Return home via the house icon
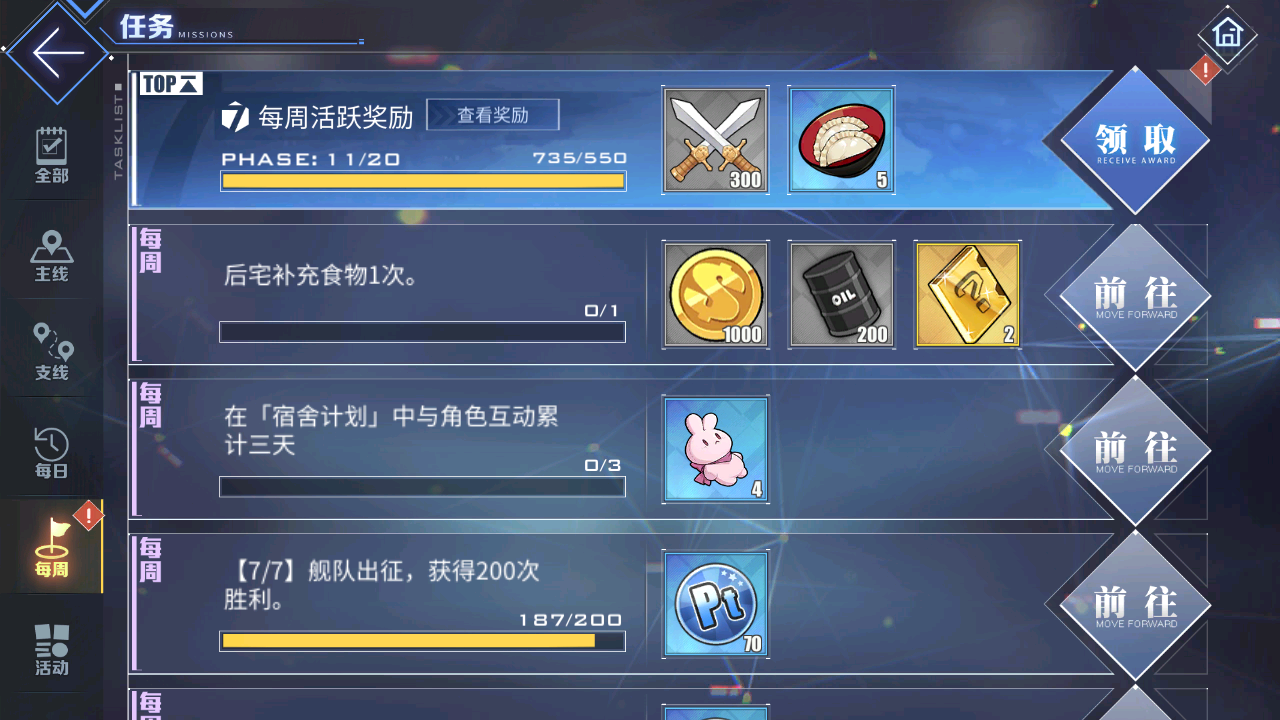 (x=1227, y=33)
